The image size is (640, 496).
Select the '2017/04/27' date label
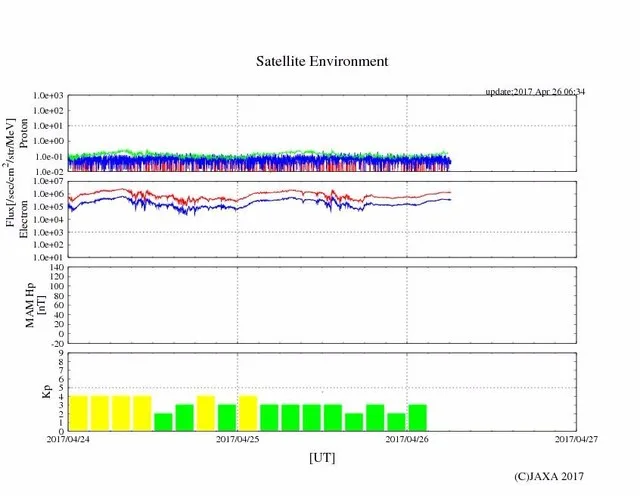pyautogui.click(x=576, y=439)
